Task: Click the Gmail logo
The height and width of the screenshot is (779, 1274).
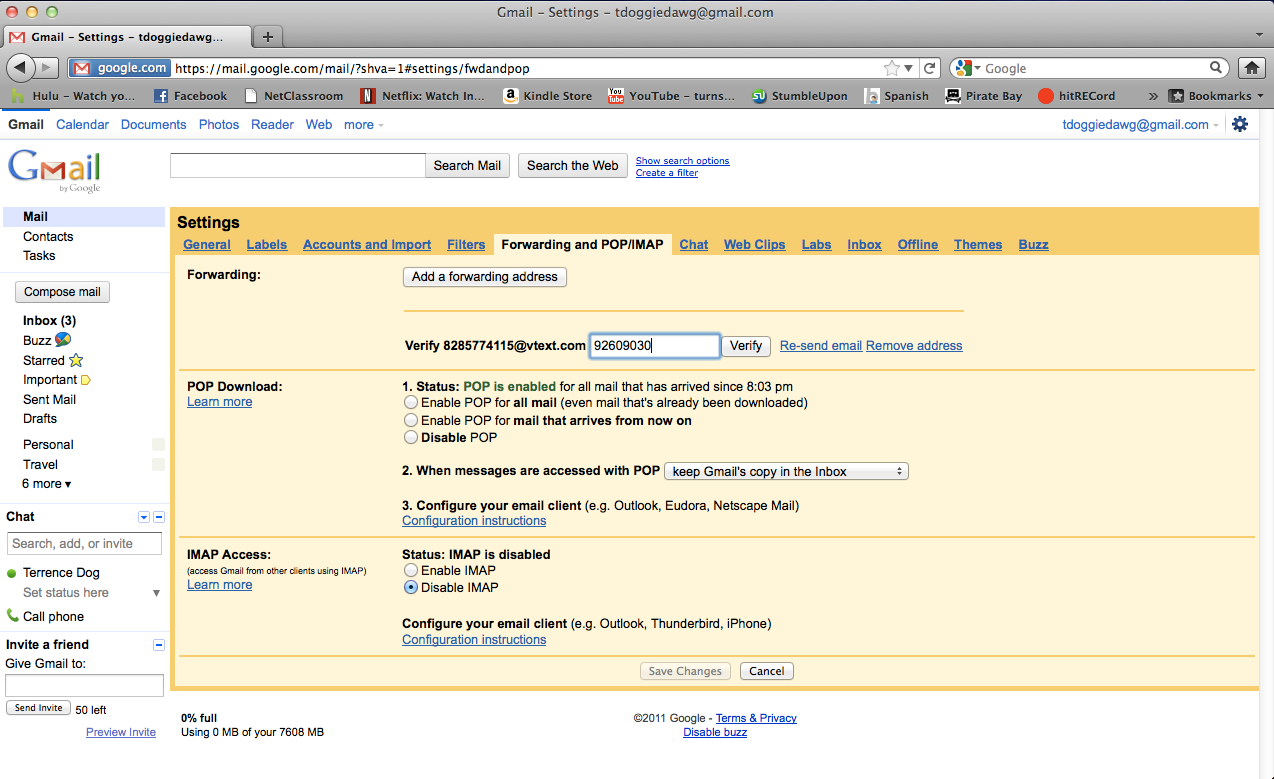Action: pyautogui.click(x=54, y=169)
